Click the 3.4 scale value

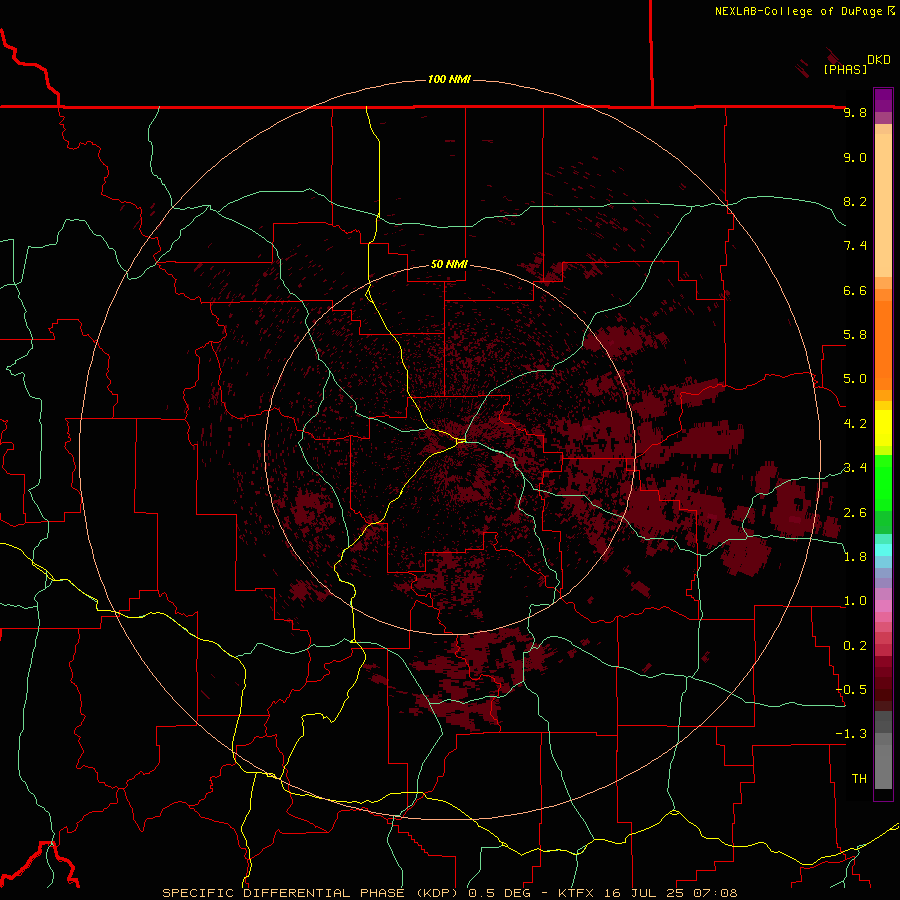(x=855, y=468)
